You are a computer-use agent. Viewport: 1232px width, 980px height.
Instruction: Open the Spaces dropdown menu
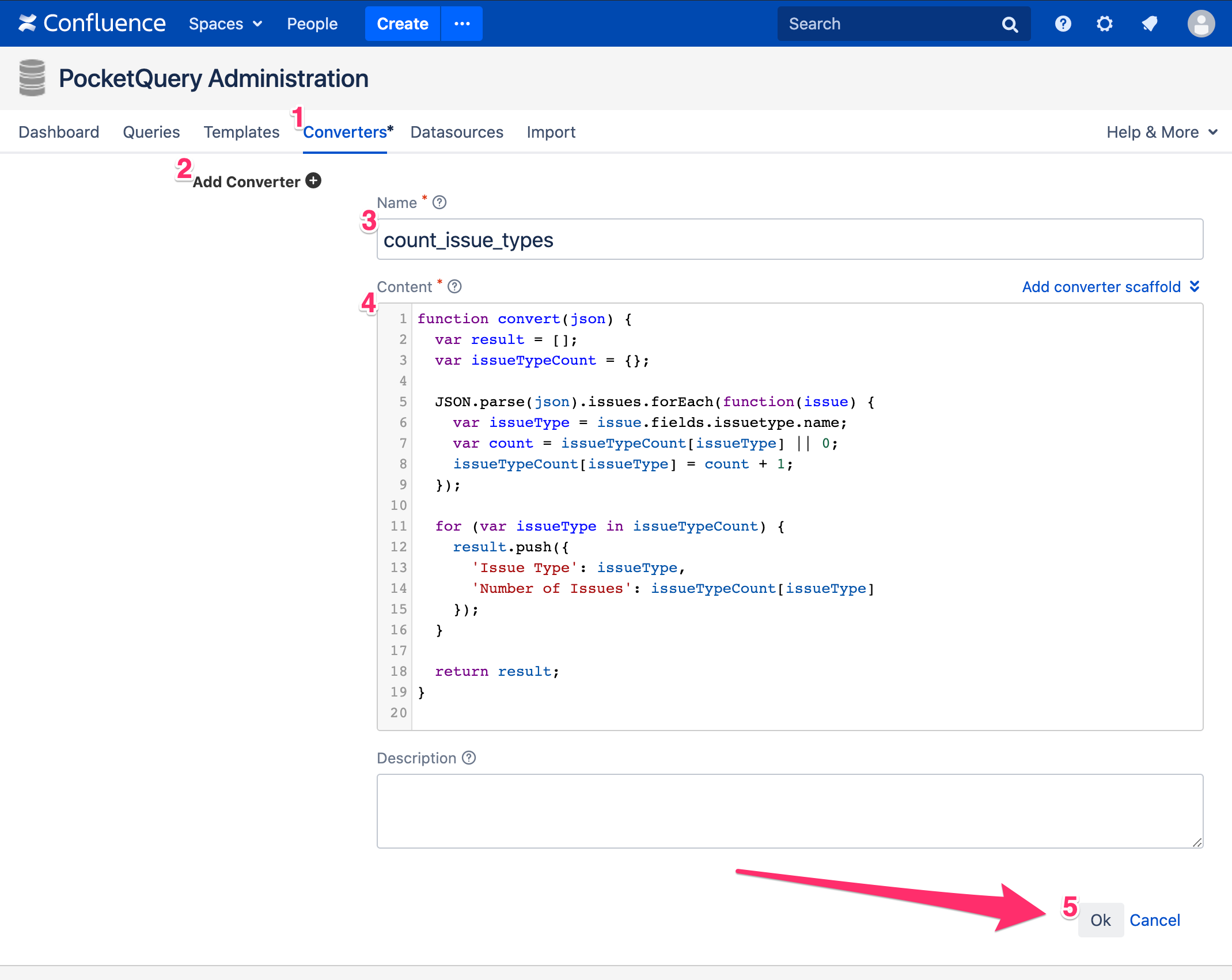[225, 24]
